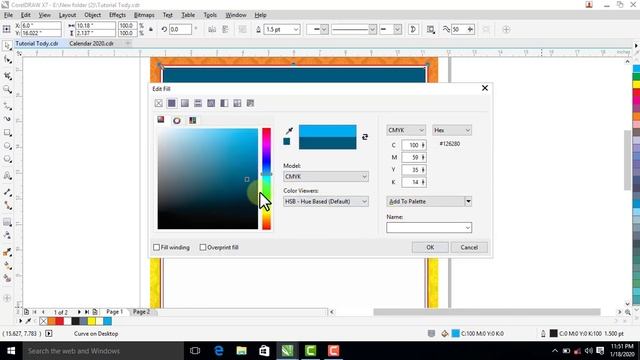This screenshot has height=360, width=640.
Task: Select PostScript Fill type icon
Action: point(250,103)
